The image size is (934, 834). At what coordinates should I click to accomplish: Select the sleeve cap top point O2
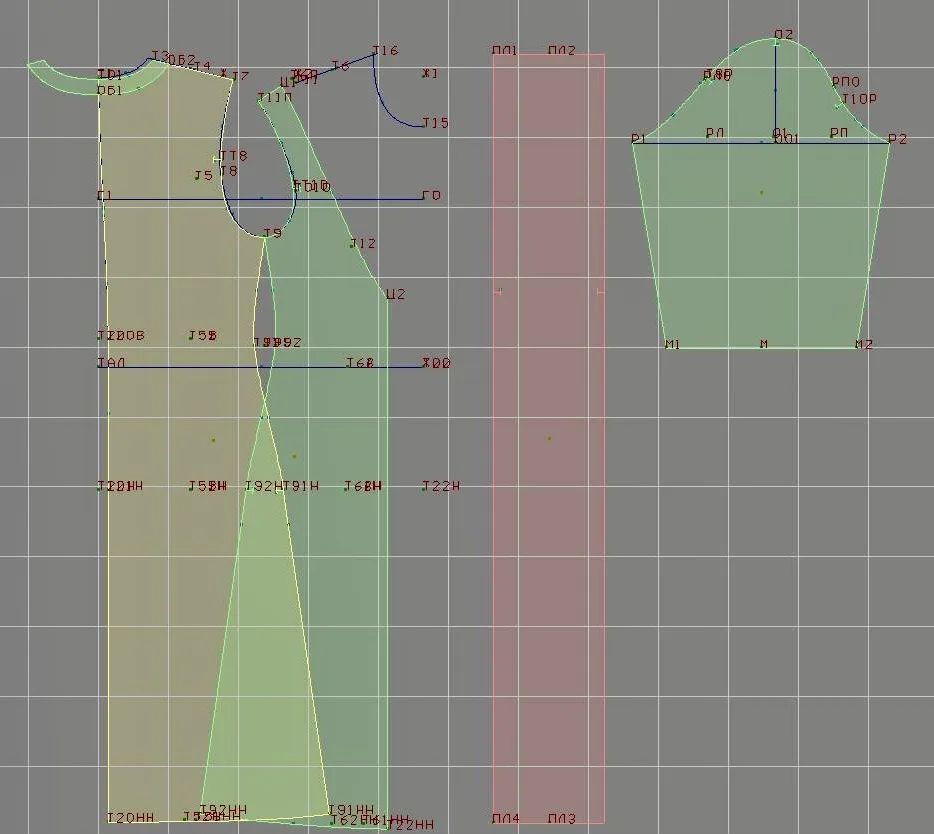(776, 41)
